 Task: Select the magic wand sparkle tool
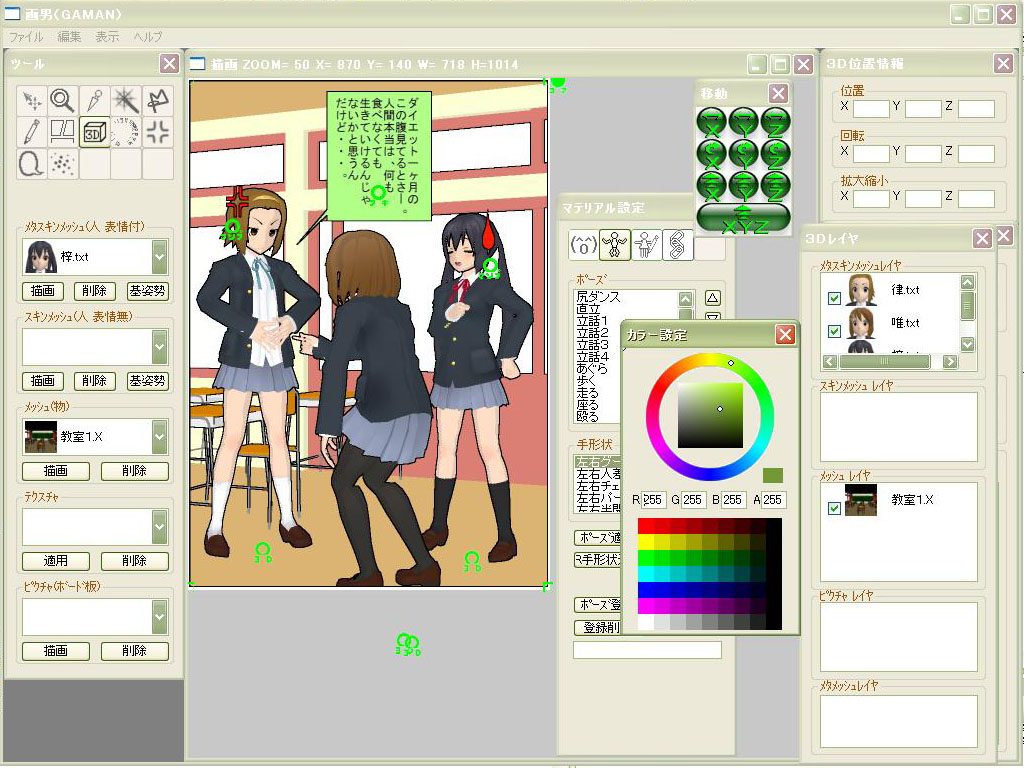(126, 101)
